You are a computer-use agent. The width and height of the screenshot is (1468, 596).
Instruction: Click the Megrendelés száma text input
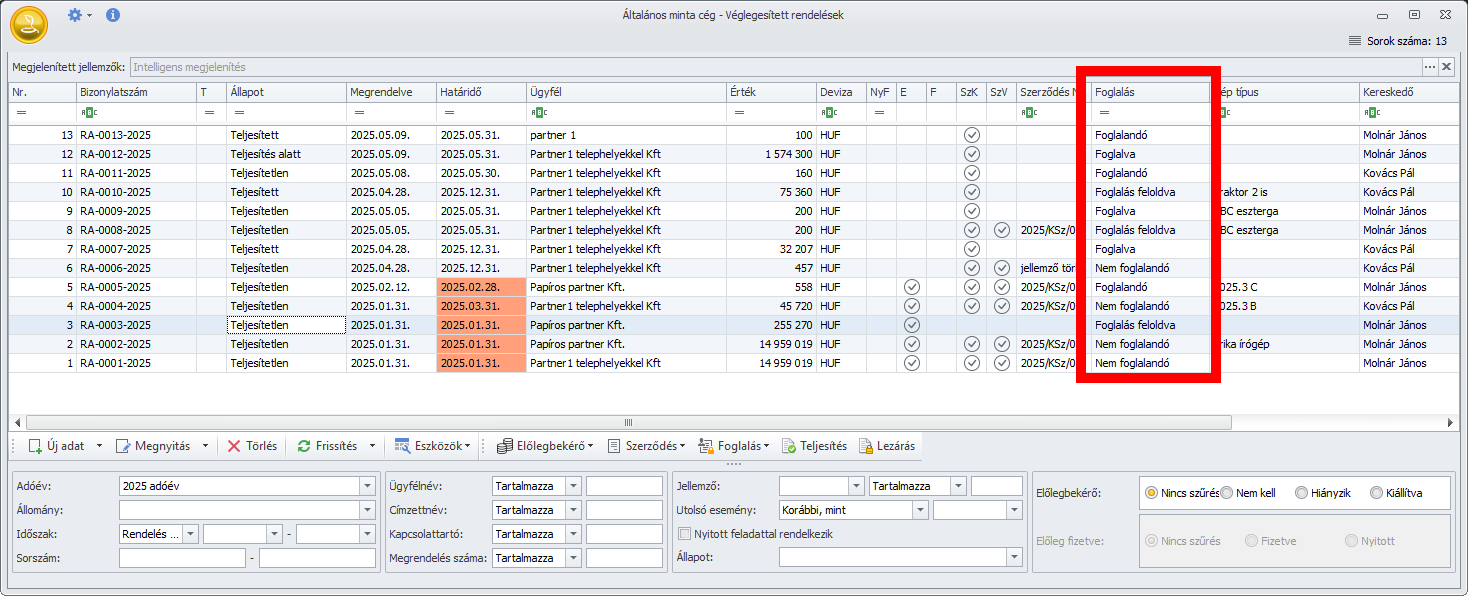pyautogui.click(x=624, y=558)
